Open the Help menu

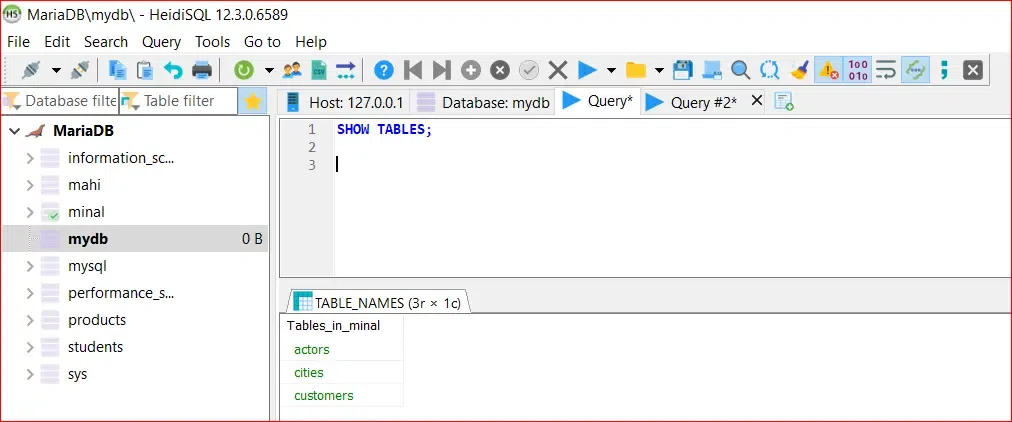[311, 42]
